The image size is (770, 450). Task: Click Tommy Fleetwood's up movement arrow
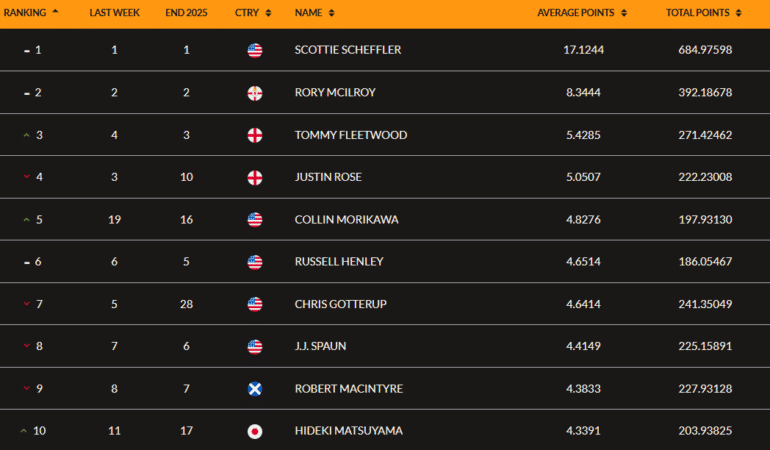coord(26,135)
